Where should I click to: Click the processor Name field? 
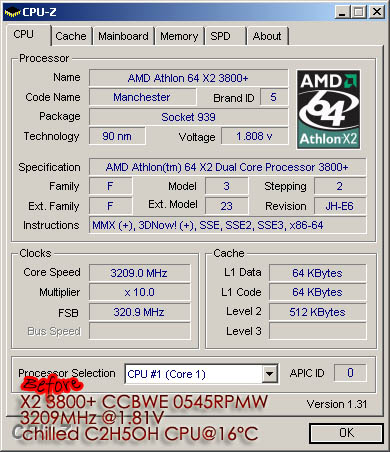(x=188, y=78)
